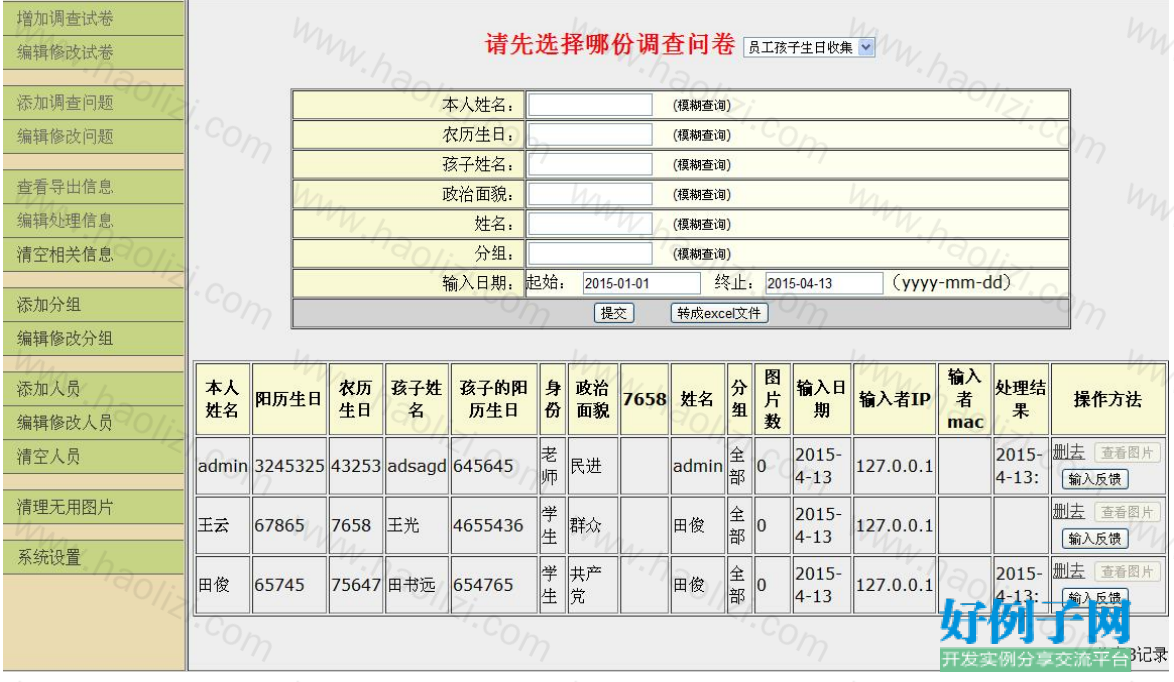This screenshot has width=1174, height=682.
Task: Select cell with value 4655436
Action: 494,525
